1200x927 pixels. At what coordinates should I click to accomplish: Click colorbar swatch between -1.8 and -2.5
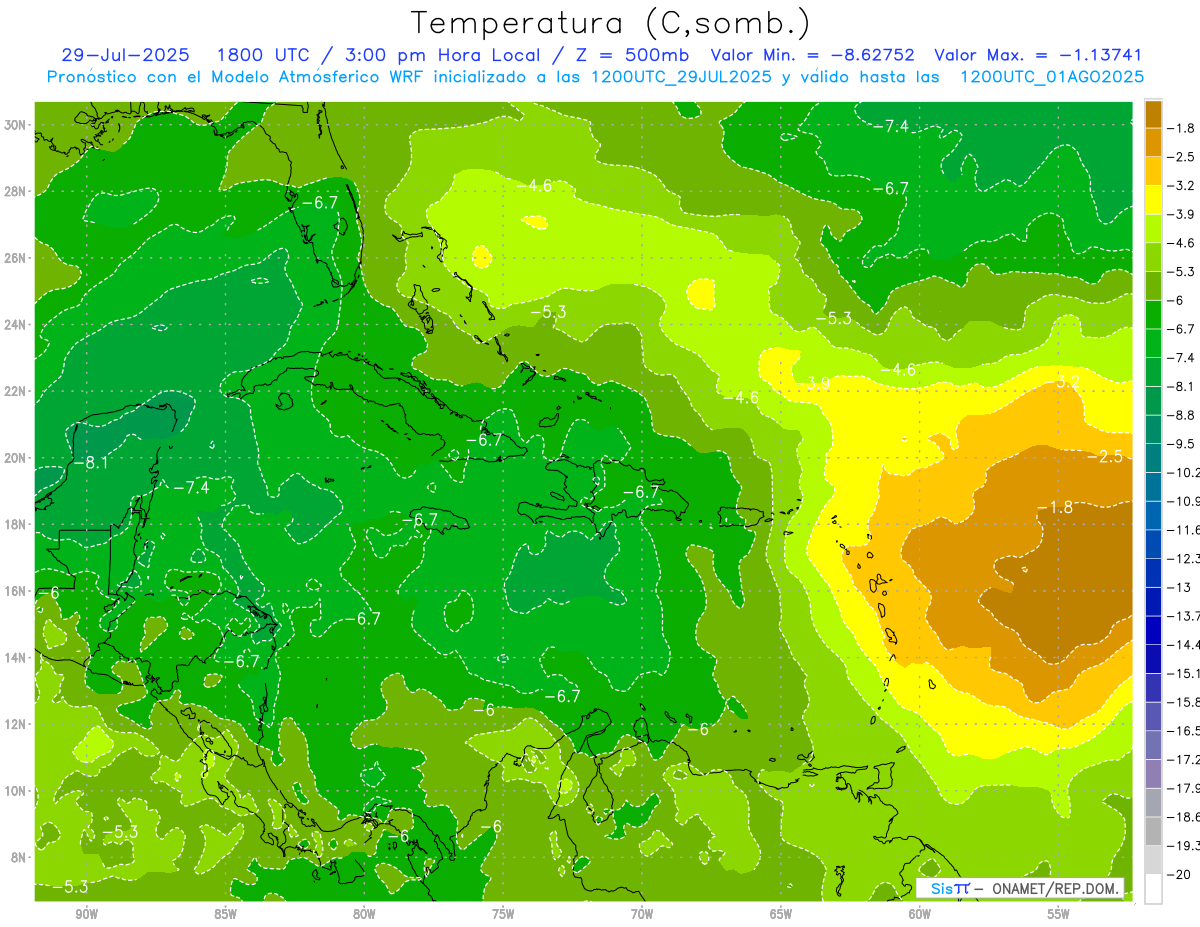1153,143
